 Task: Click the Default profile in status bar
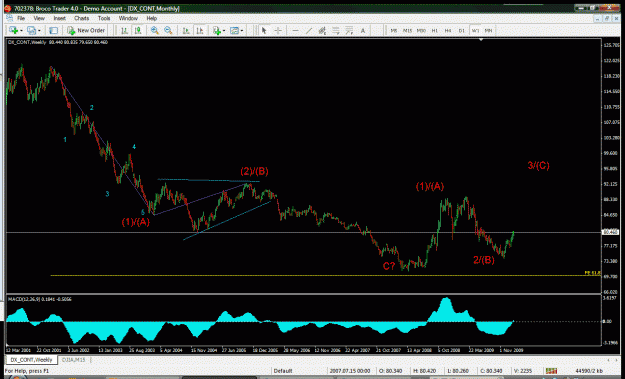click(x=283, y=371)
